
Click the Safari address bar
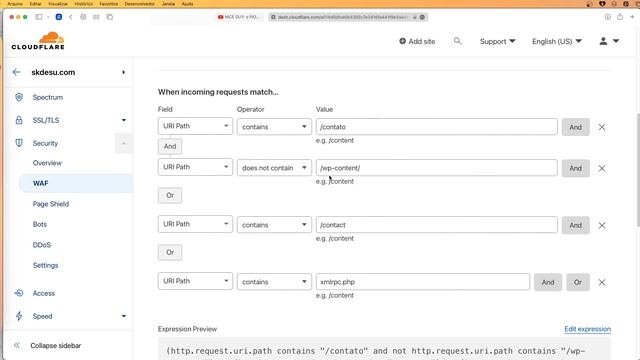(x=348, y=17)
